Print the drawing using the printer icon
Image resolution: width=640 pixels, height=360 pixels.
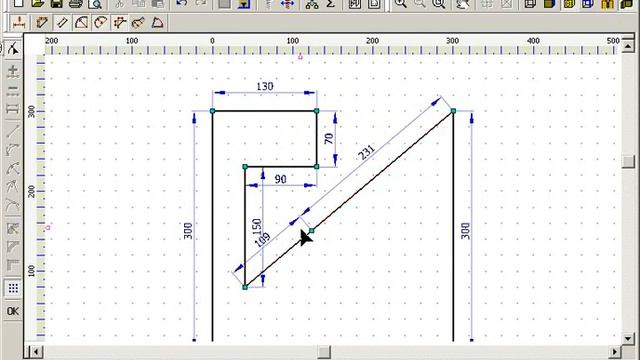click(76, 4)
